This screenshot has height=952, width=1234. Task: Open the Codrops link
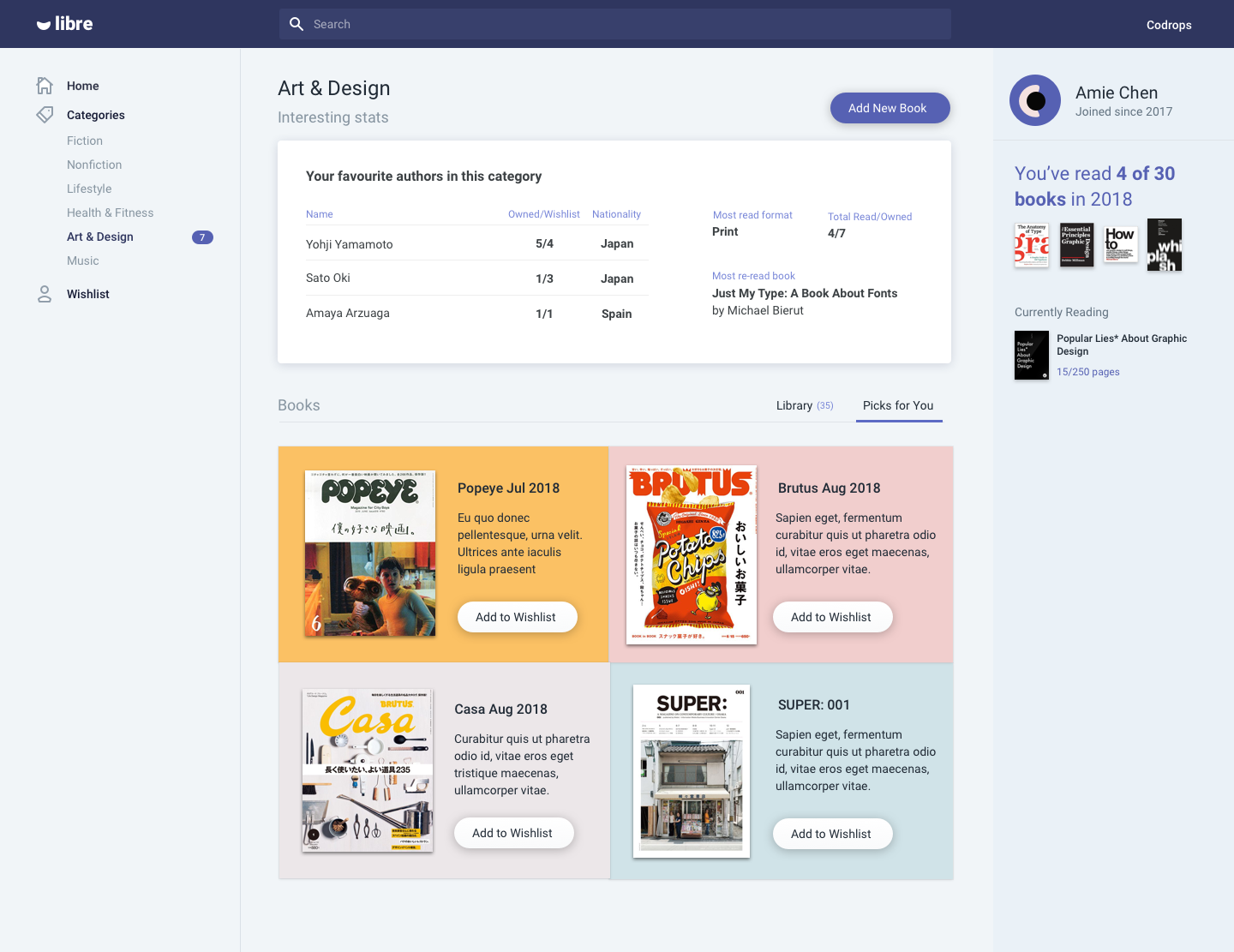(x=1169, y=25)
